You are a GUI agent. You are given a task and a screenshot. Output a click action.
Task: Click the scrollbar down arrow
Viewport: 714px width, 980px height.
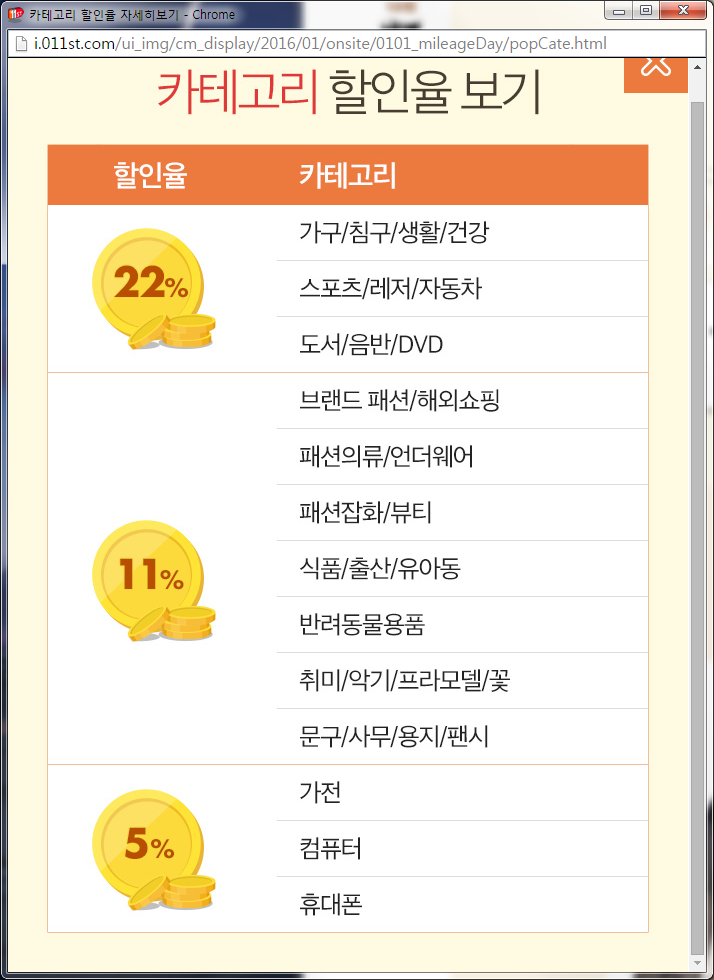tap(698, 963)
